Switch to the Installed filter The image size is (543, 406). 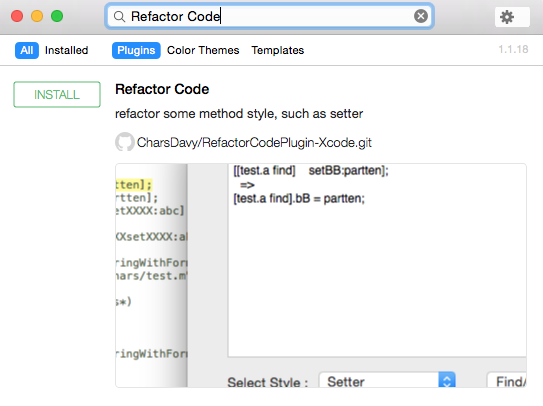pyautogui.click(x=66, y=50)
